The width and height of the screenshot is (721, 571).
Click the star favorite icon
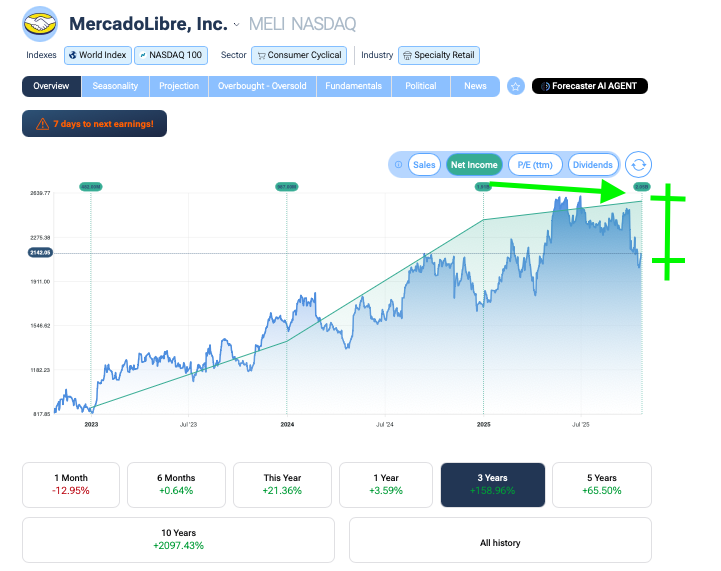point(516,87)
